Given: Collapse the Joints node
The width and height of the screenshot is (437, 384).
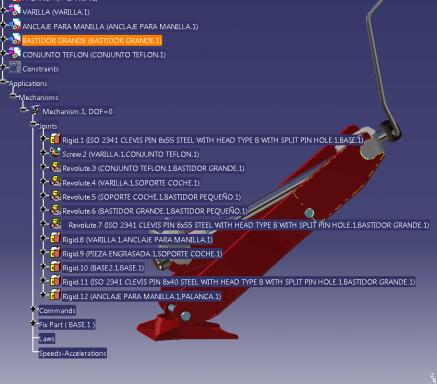Looking at the screenshot, I should tap(33, 124).
